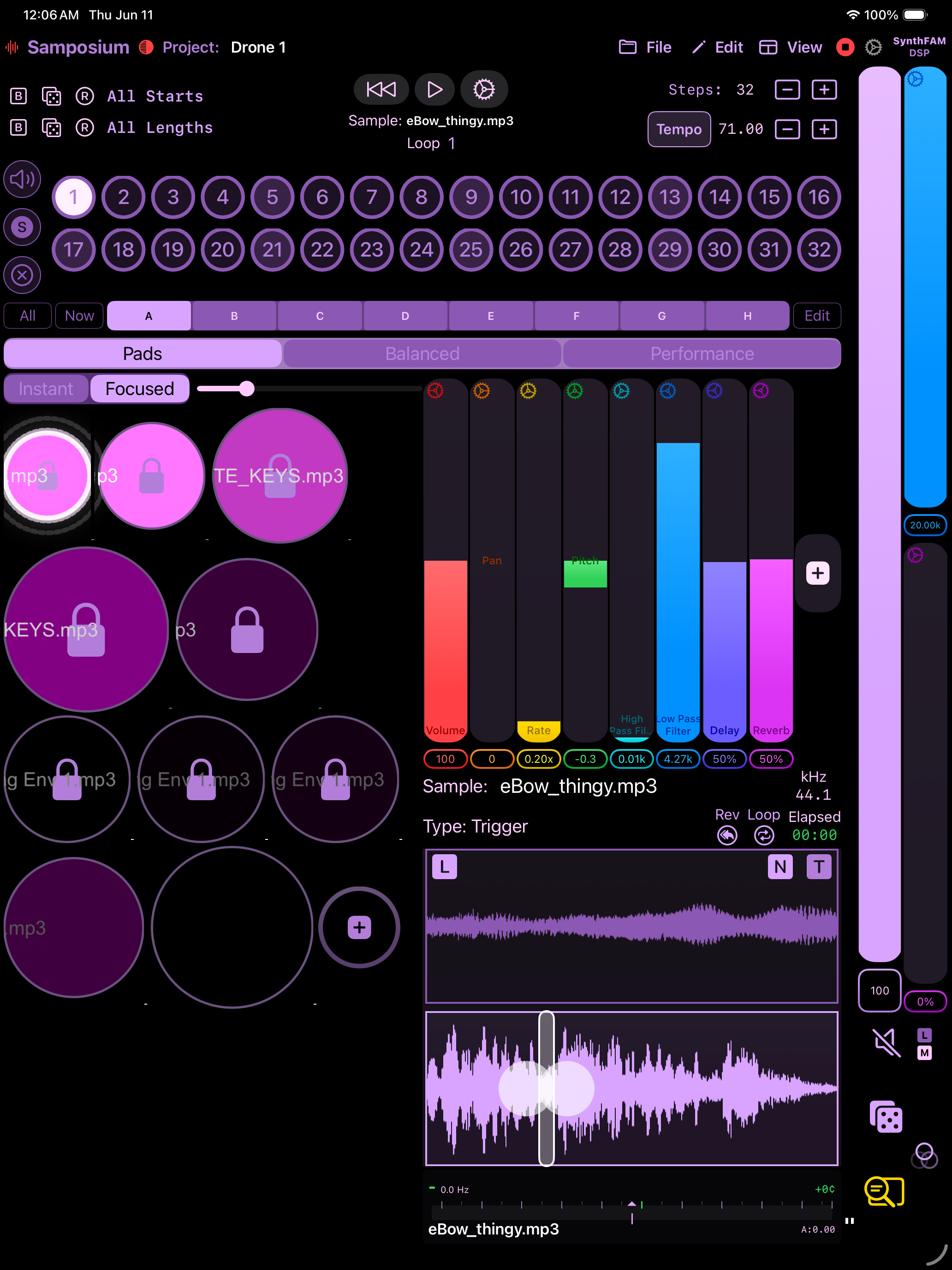This screenshot has width=952, height=1270.
Task: Tap the circled X clear icon
Action: pos(23,275)
